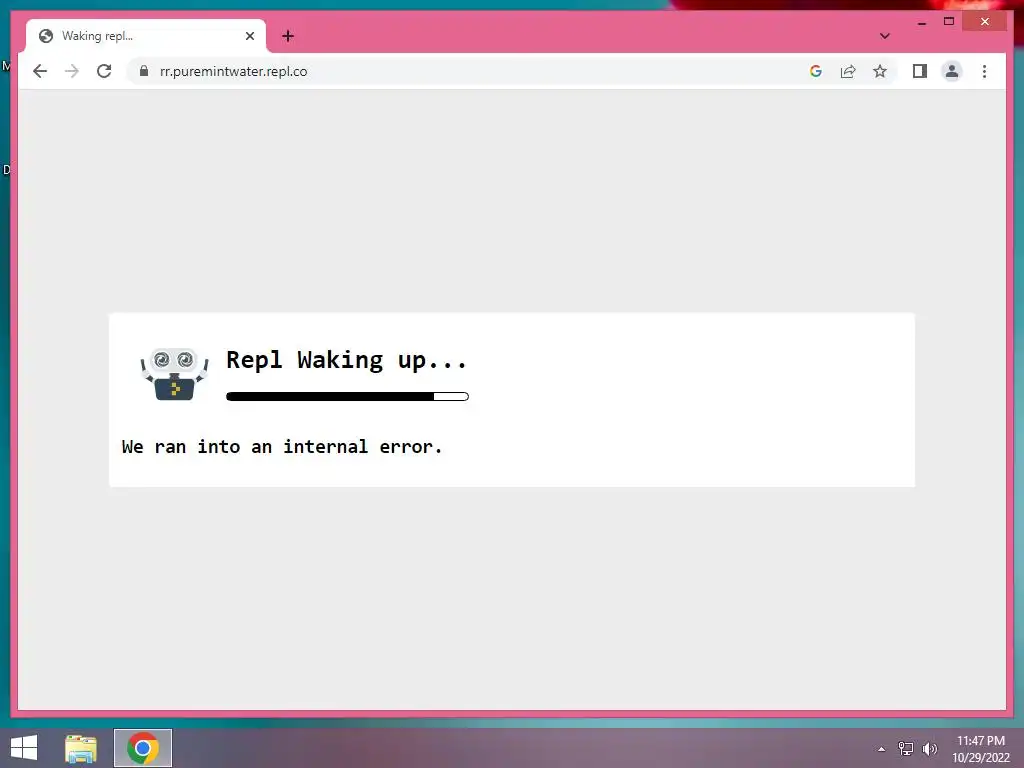Close the Chrome window
The height and width of the screenshot is (768, 1024).
pyautogui.click(x=985, y=22)
